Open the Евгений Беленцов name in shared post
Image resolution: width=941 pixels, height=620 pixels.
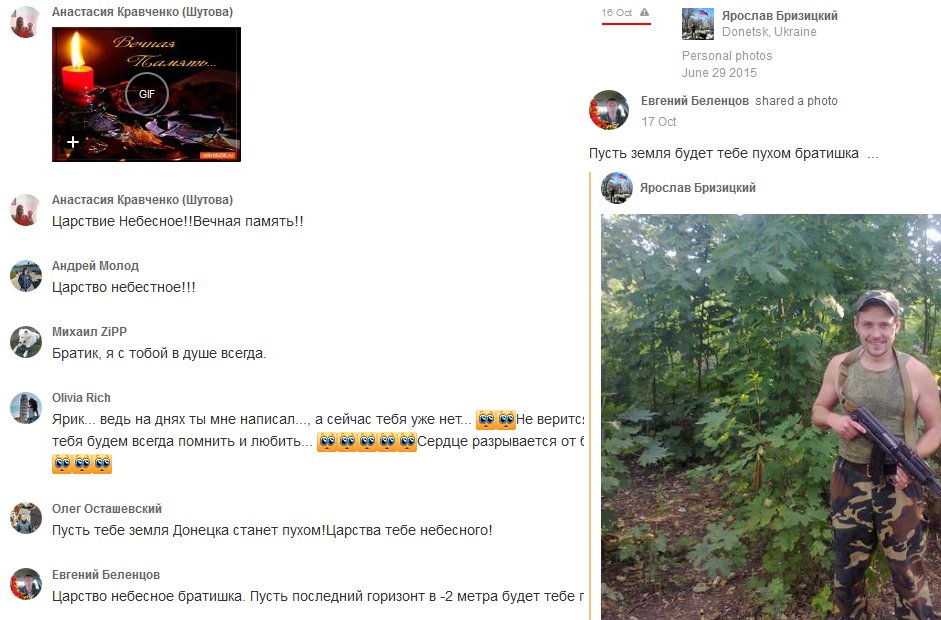(694, 101)
